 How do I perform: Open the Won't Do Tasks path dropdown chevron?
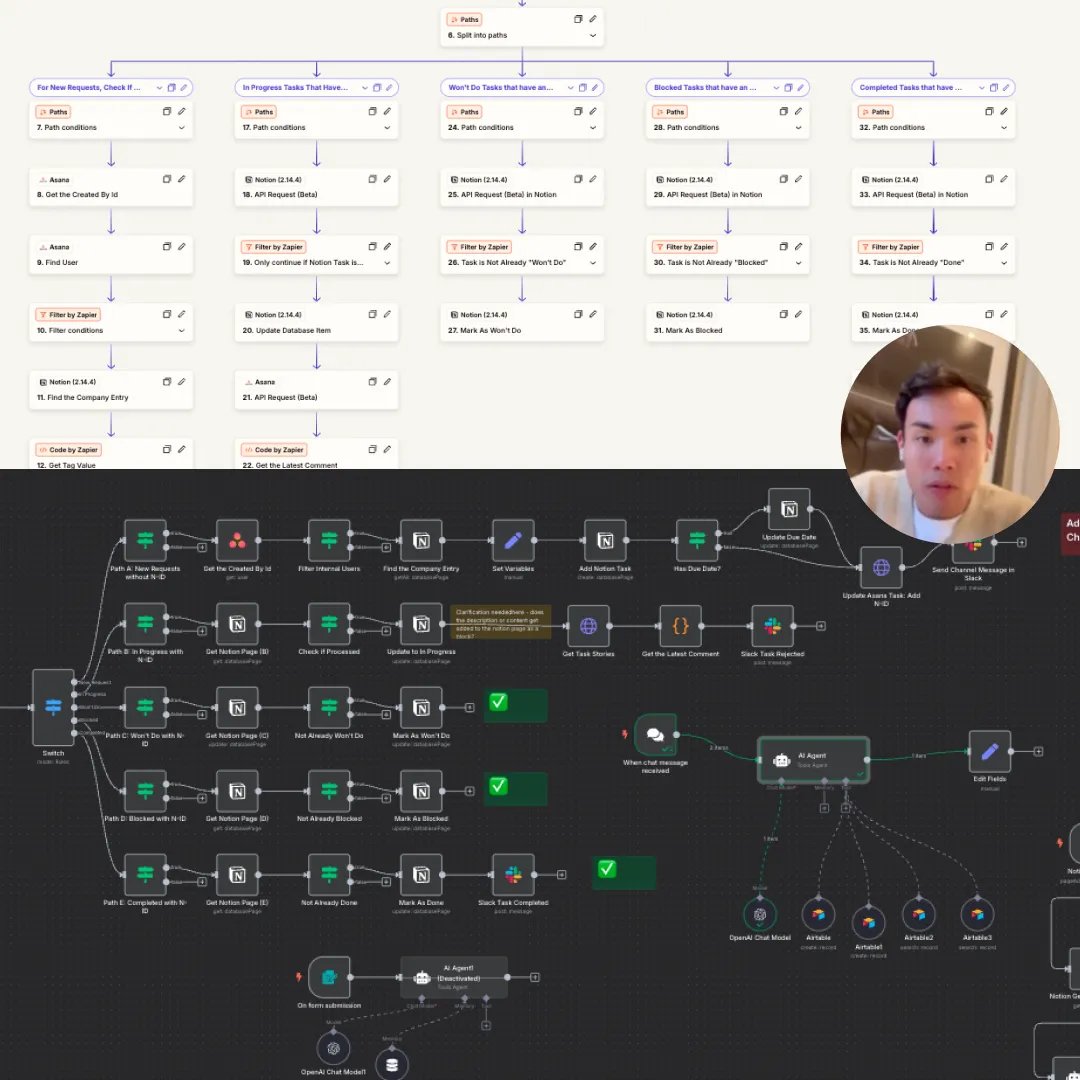tap(570, 87)
